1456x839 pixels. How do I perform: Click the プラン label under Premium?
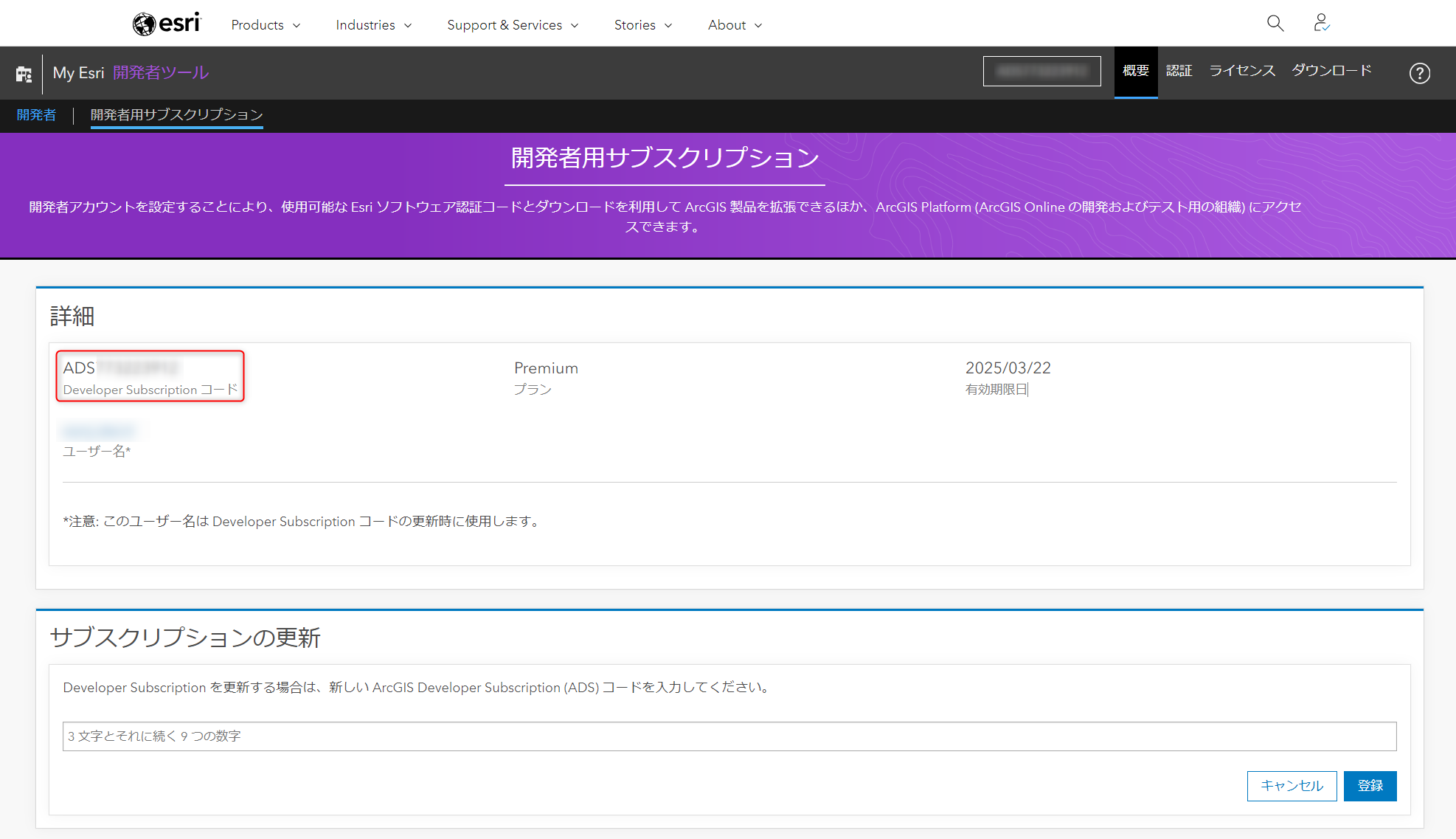tap(533, 390)
